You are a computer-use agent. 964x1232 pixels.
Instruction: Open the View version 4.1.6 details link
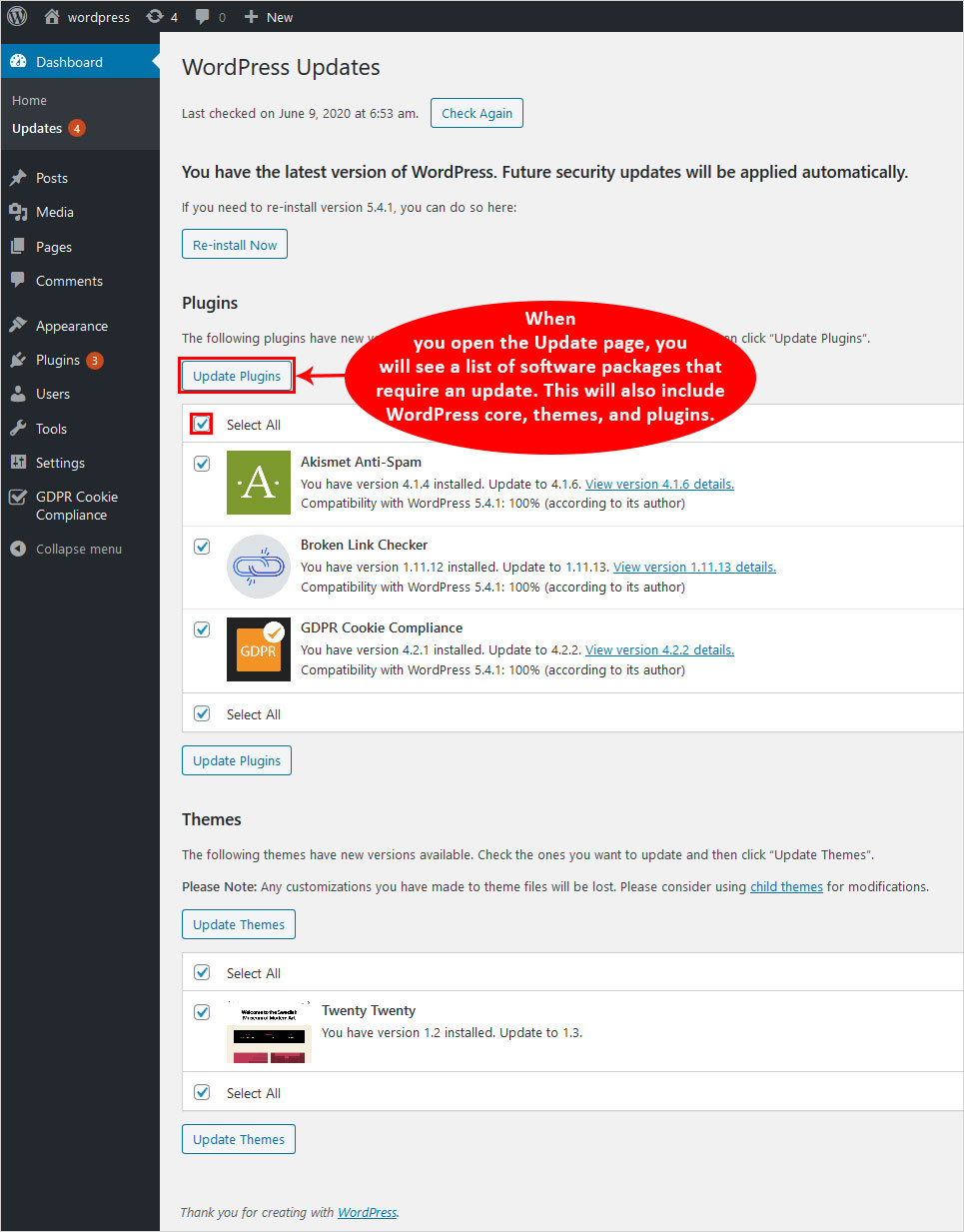659,484
